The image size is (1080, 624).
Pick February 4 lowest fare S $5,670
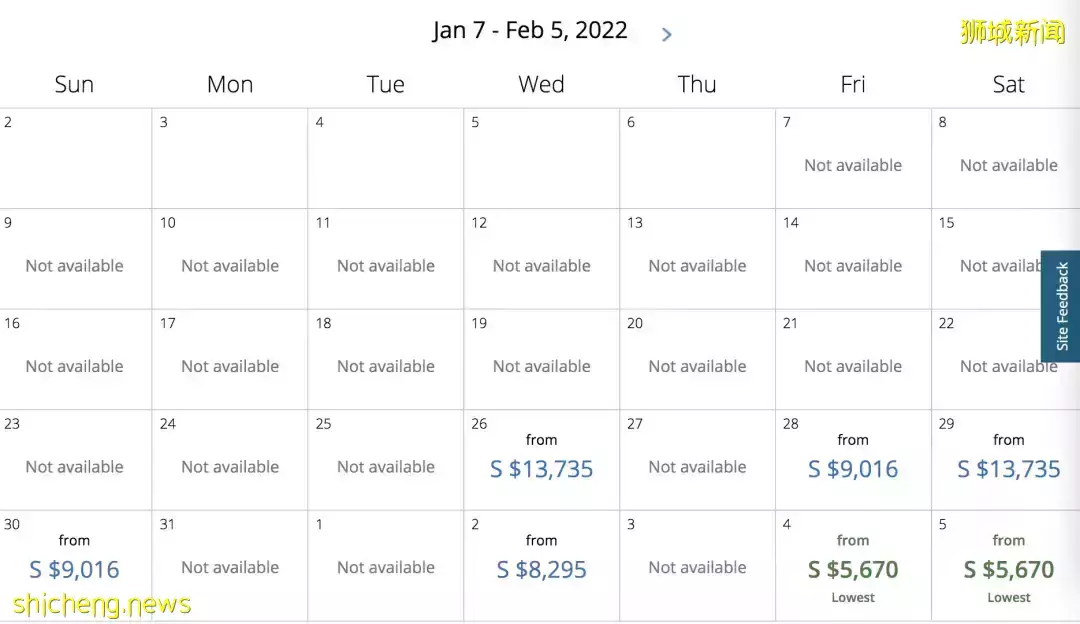(853, 570)
